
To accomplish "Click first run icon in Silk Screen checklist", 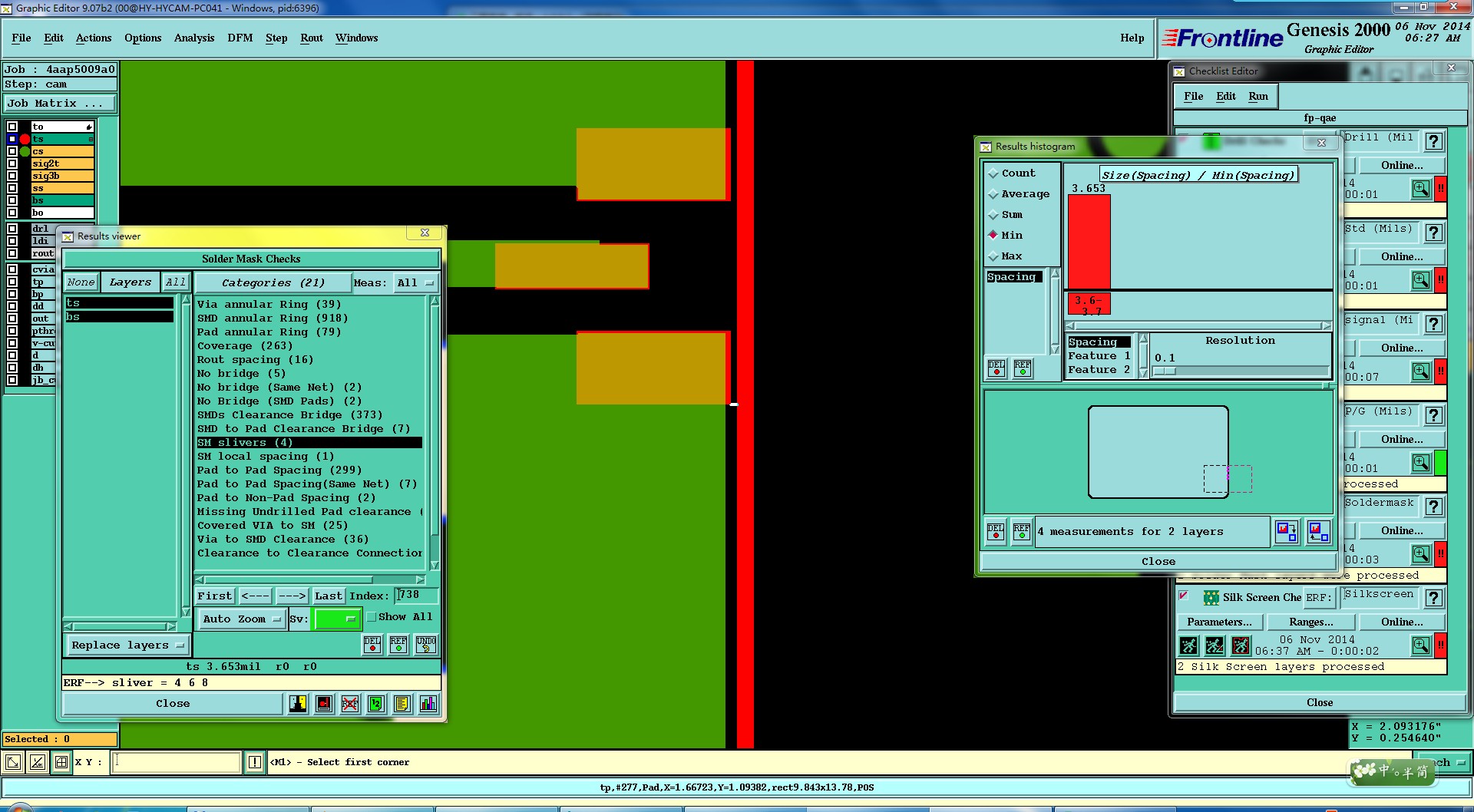I will pos(1188,645).
